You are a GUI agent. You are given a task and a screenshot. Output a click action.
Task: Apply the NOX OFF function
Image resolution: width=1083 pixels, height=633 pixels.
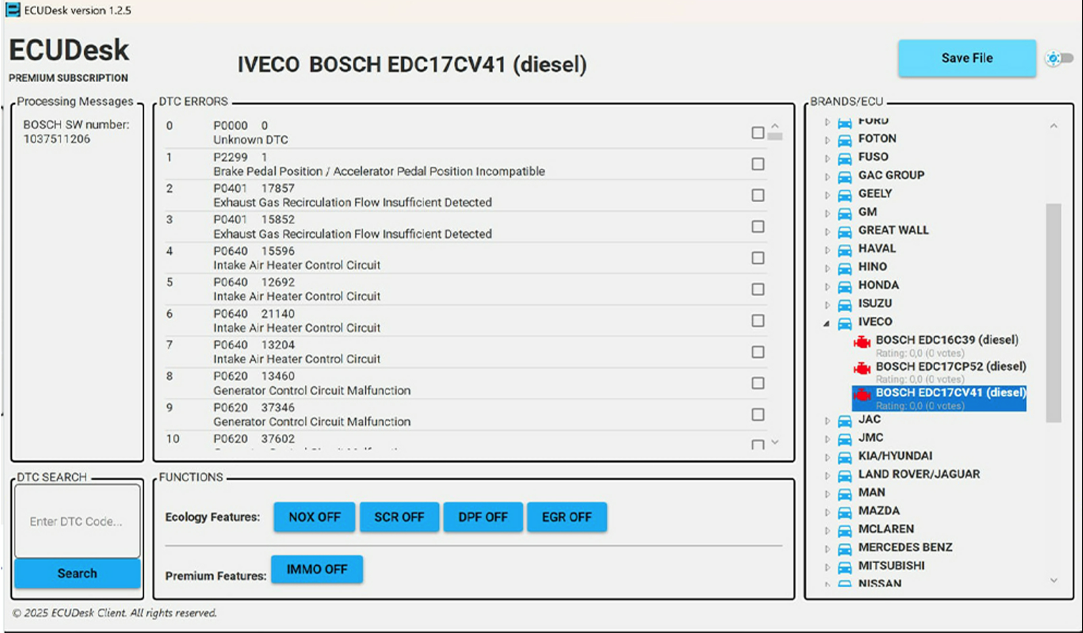click(x=314, y=517)
